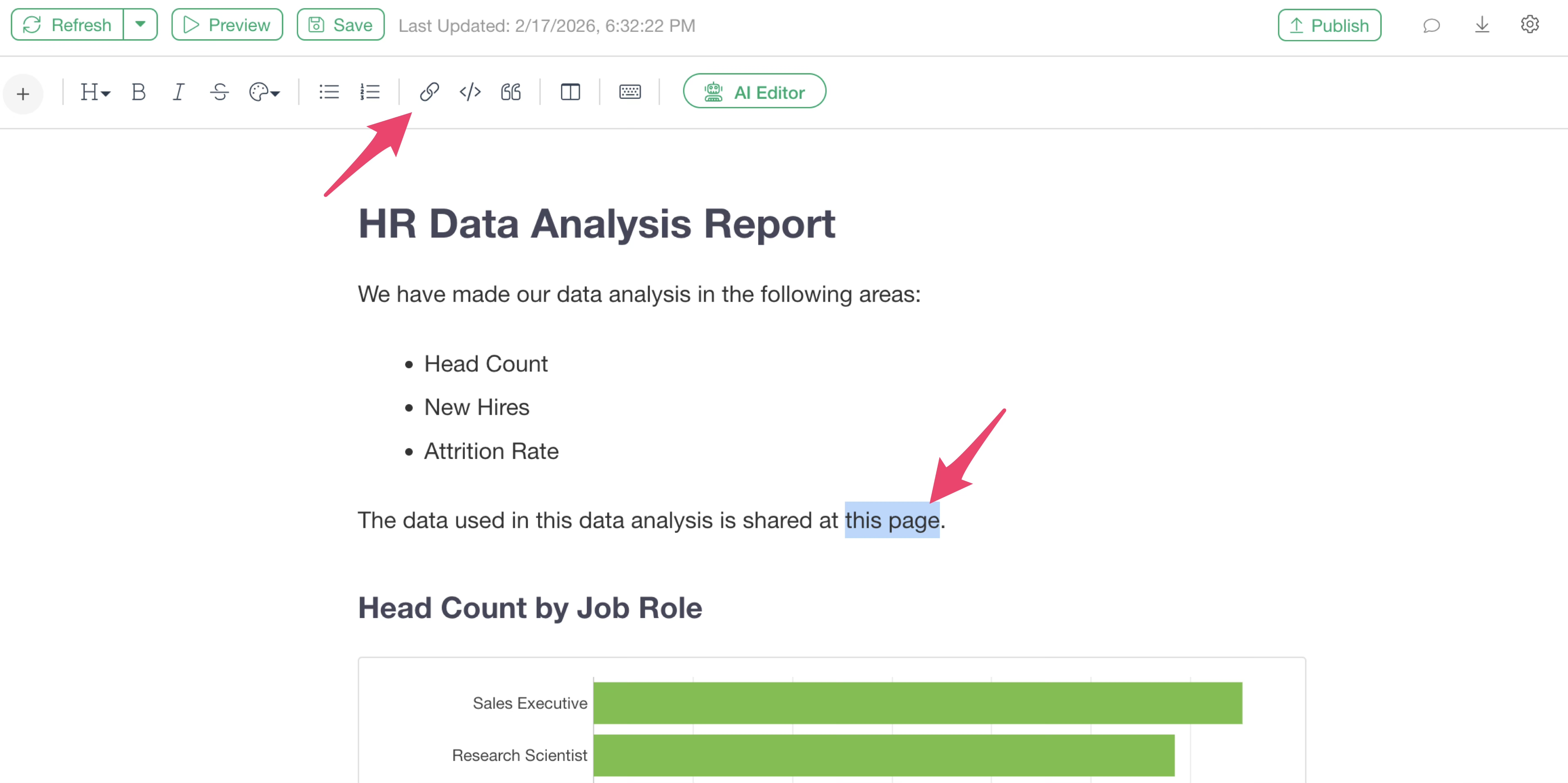Click the insert link icon
Viewport: 1568px width, 783px height.
coord(429,92)
